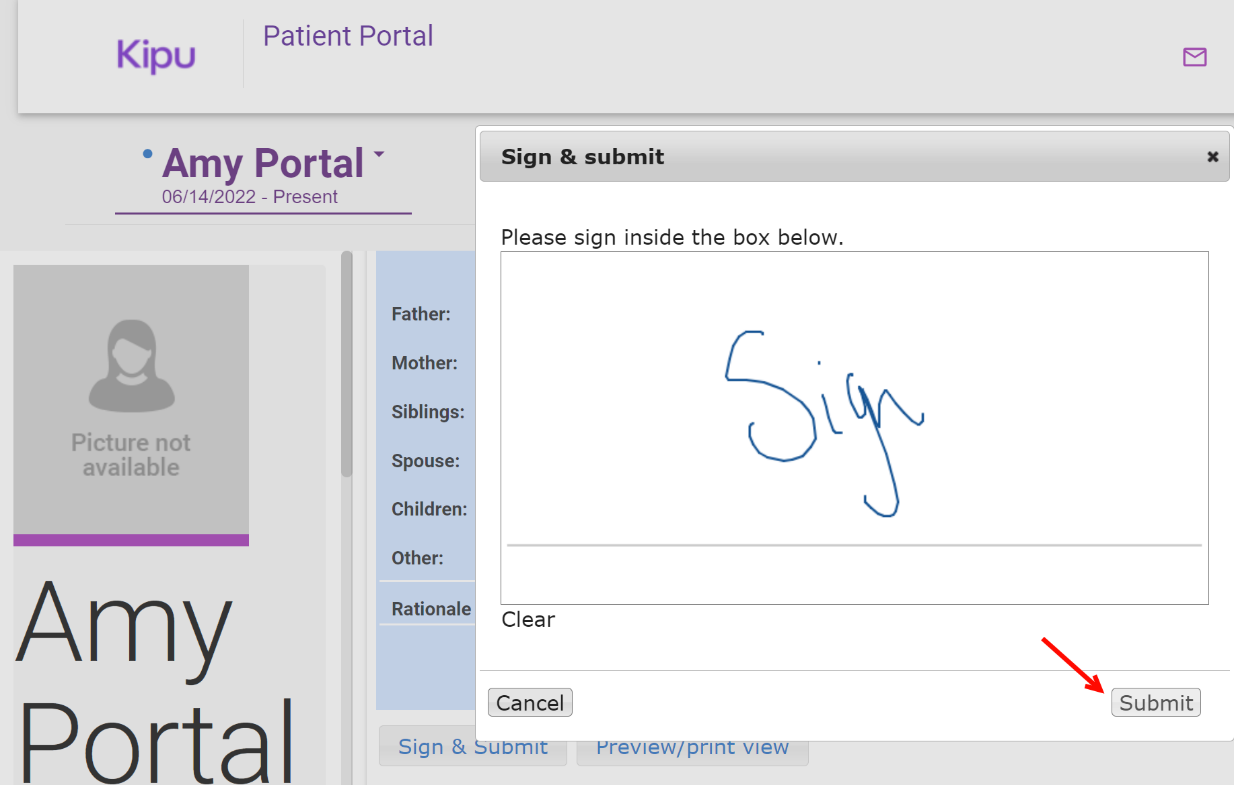Expand the Amy Portal name dropdown arrow
Viewport: 1234px width, 785px height.
pos(379,155)
